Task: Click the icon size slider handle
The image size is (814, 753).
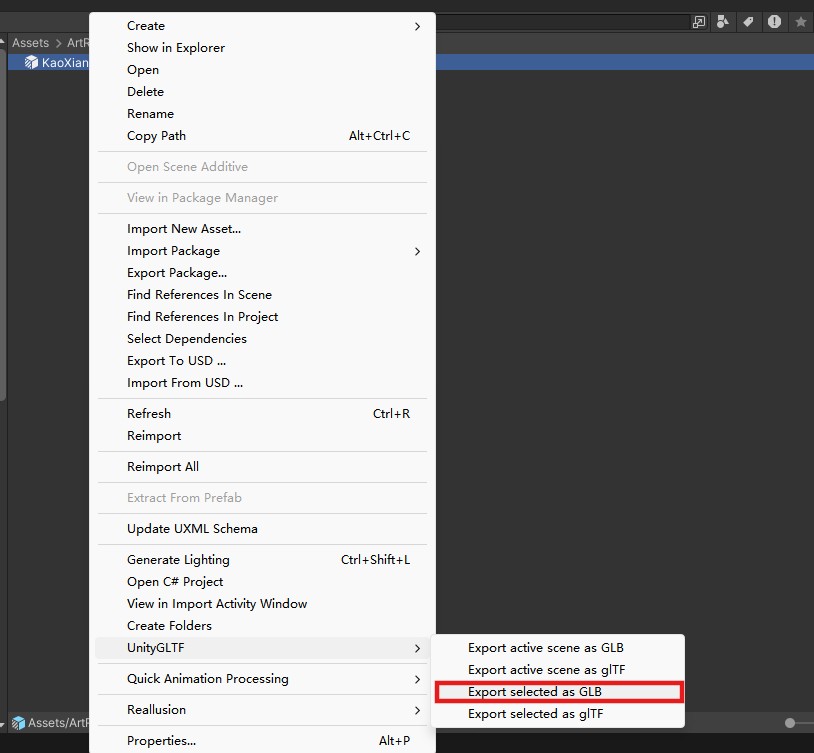Action: tap(790, 722)
